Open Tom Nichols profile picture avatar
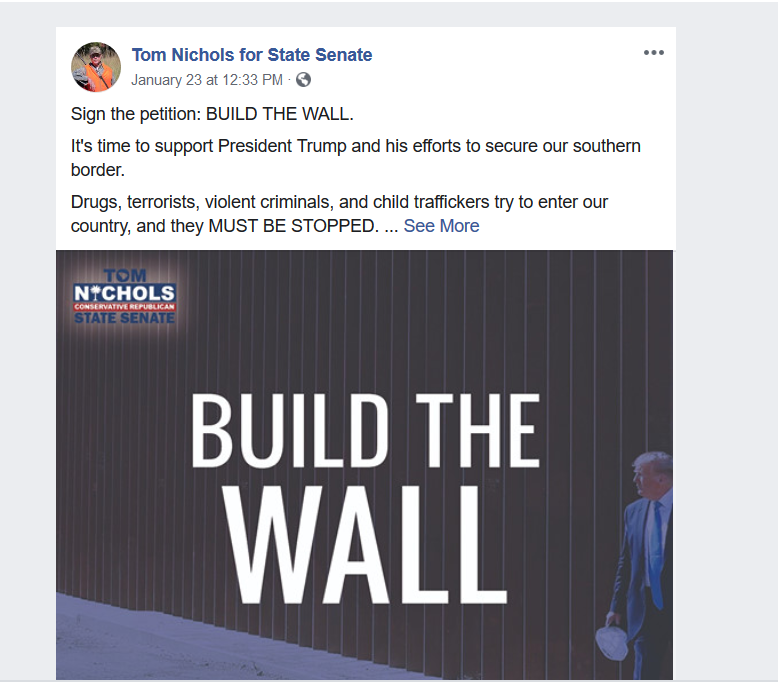The image size is (778, 698). [96, 67]
